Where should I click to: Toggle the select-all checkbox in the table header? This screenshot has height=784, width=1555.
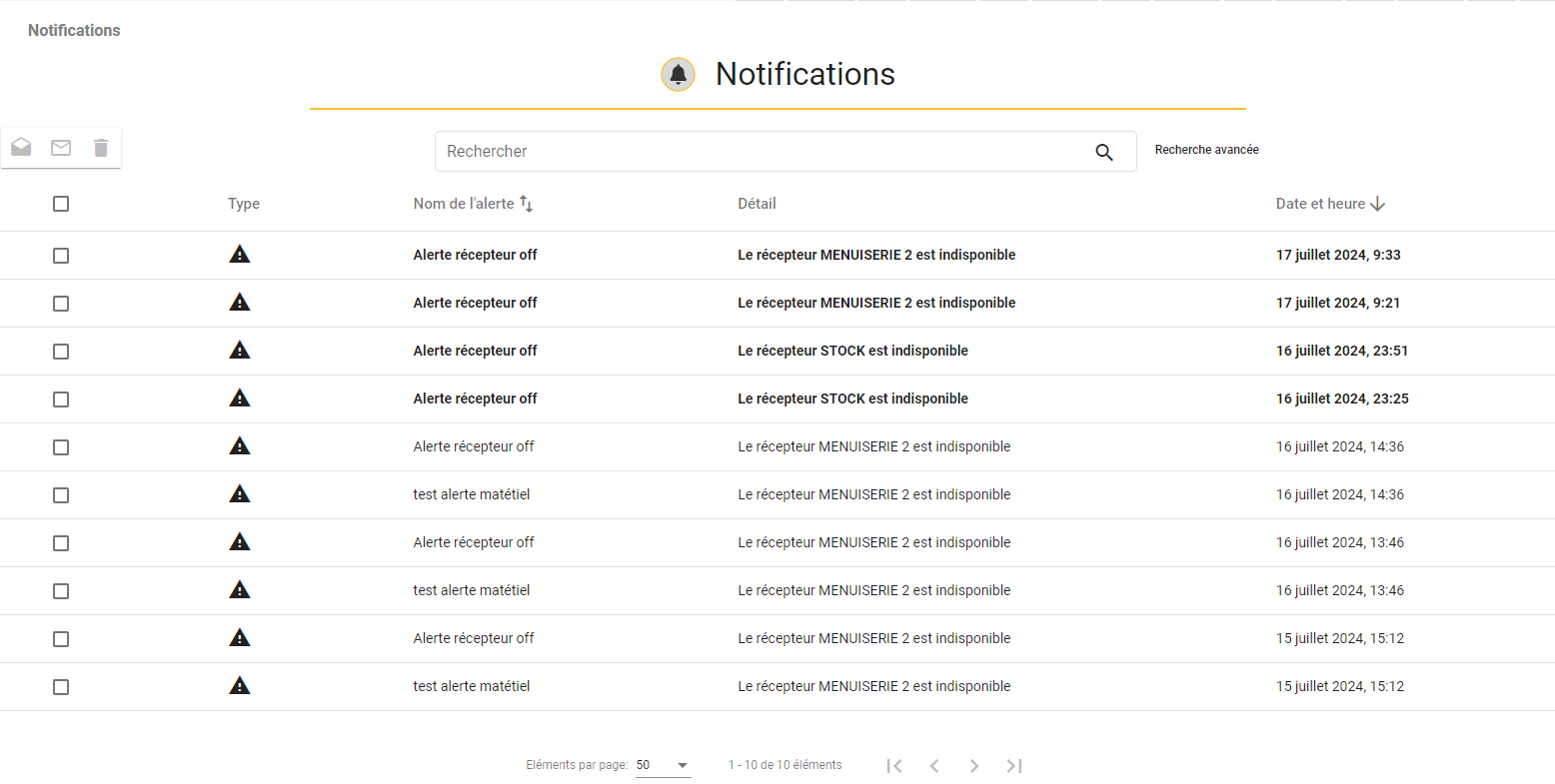61,204
